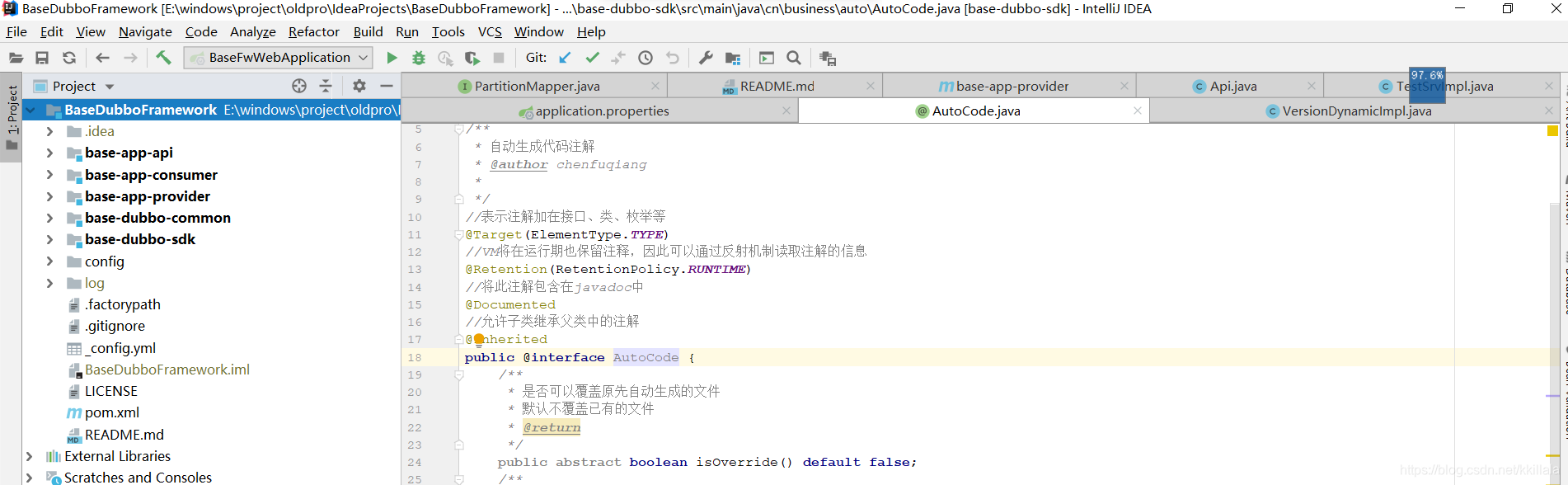Expand the base-dubbo-sdk module
The height and width of the screenshot is (485, 1568).
[x=49, y=239]
